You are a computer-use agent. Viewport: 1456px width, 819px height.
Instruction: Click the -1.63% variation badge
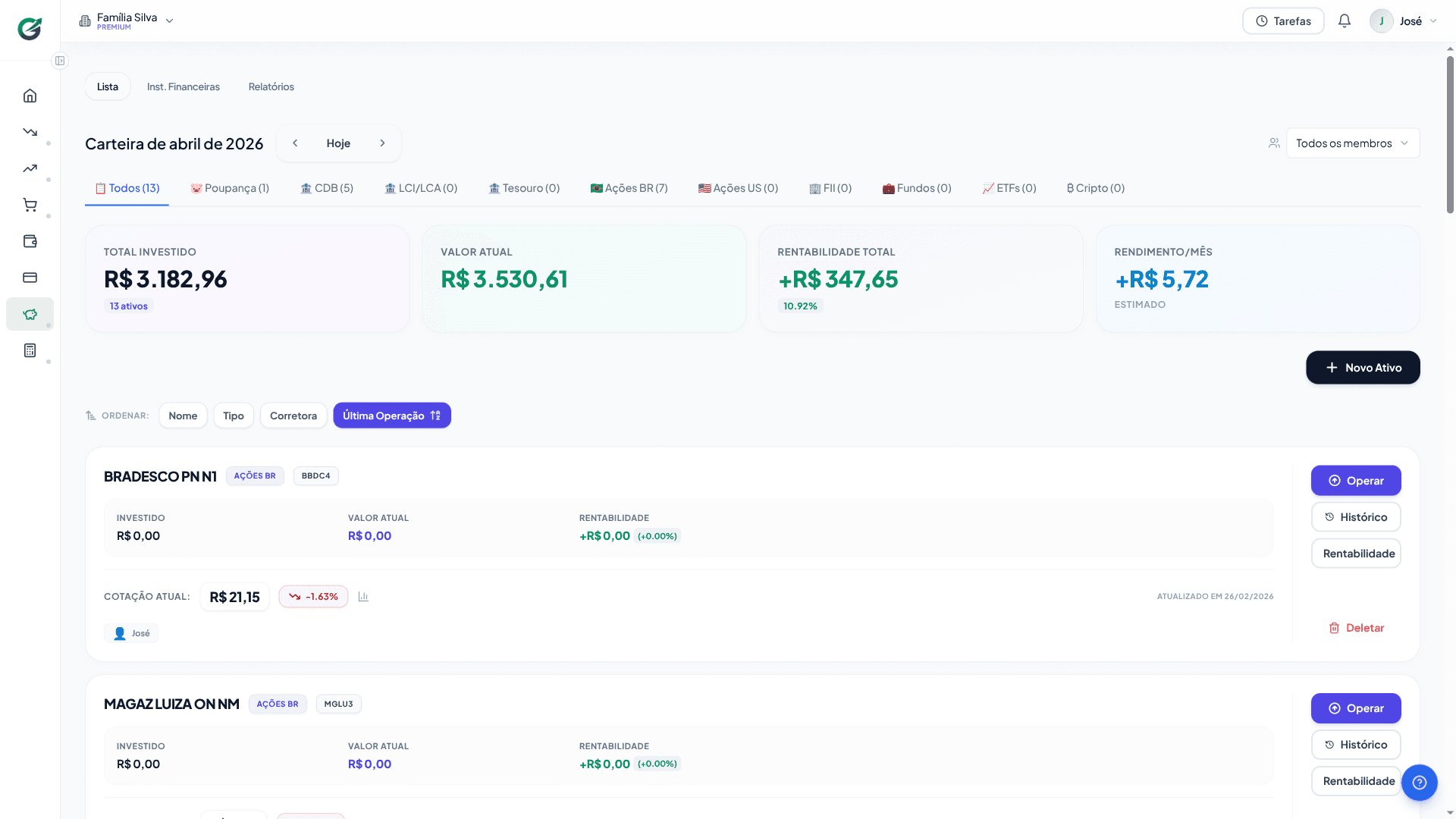313,597
